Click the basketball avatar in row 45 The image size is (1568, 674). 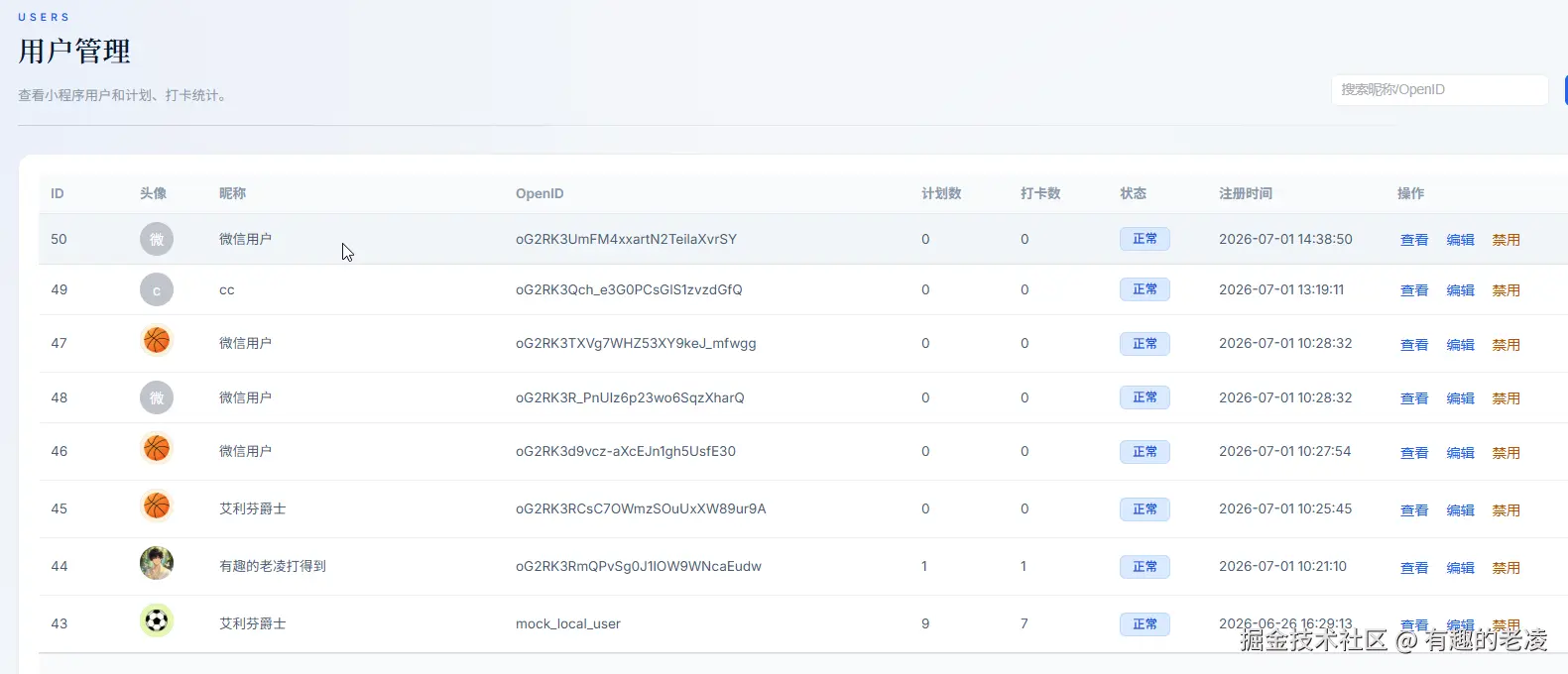coord(157,506)
